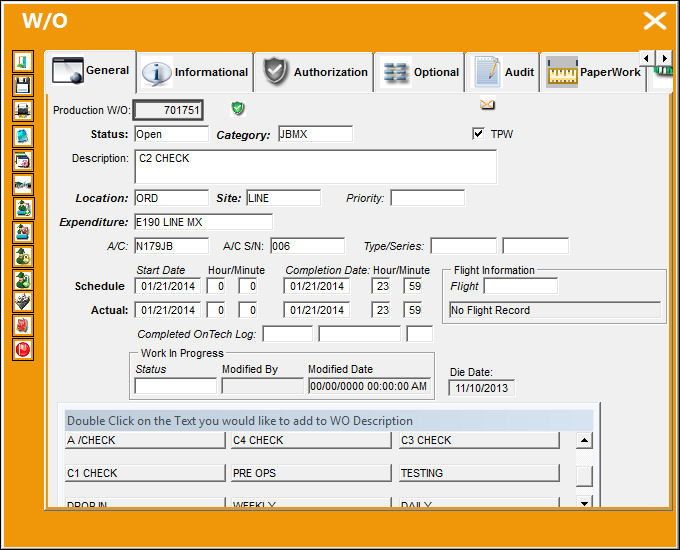Image resolution: width=680 pixels, height=550 pixels.
Task: Click the A/C field showing N179JB
Action: tap(171, 246)
